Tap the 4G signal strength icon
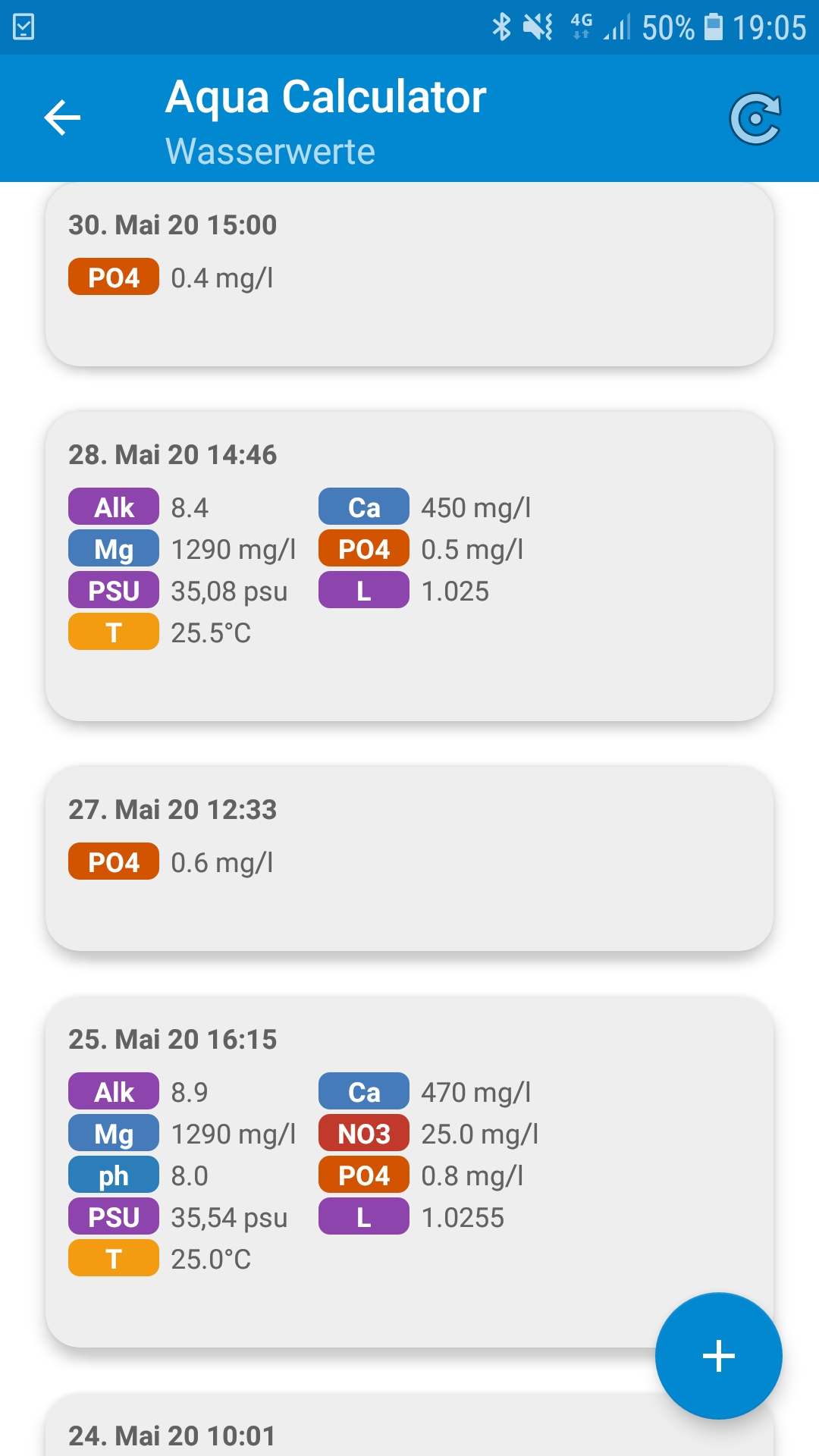819x1456 pixels. point(601,27)
